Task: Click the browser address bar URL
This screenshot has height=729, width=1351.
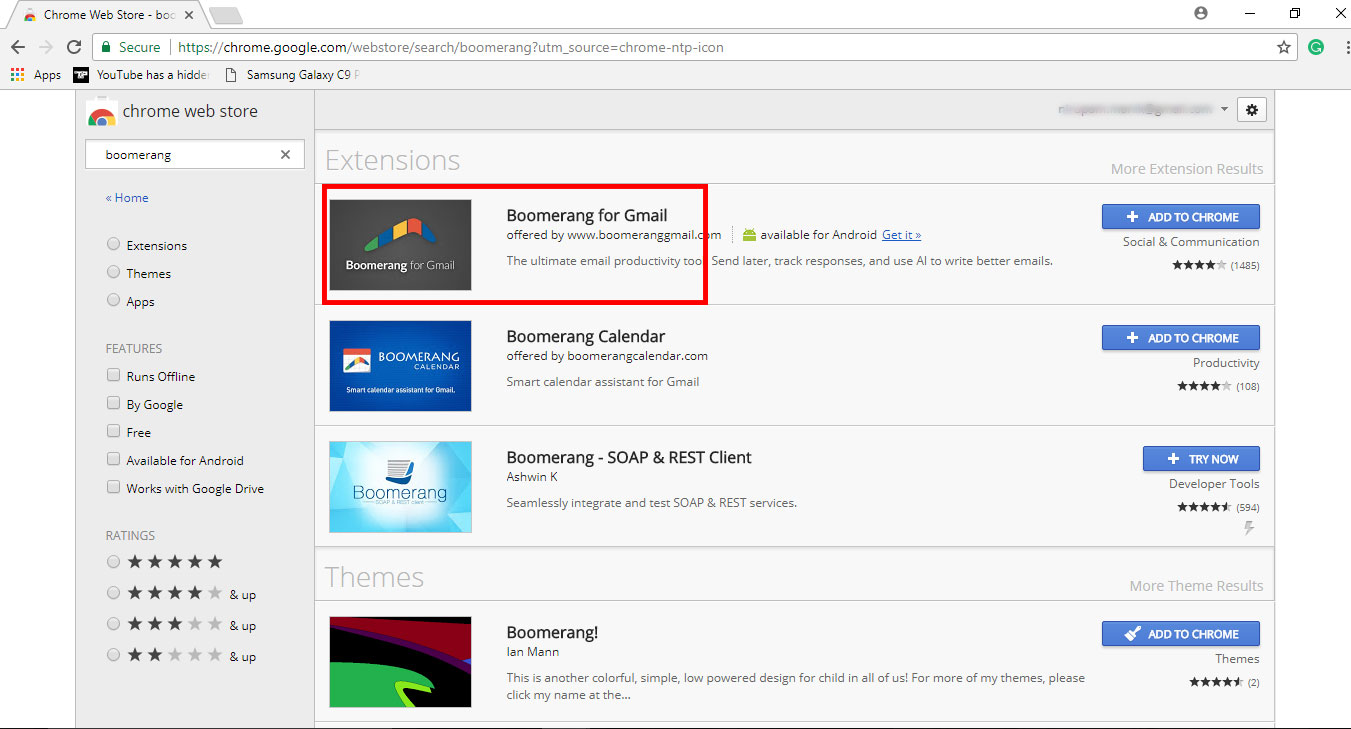Action: click(x=450, y=47)
